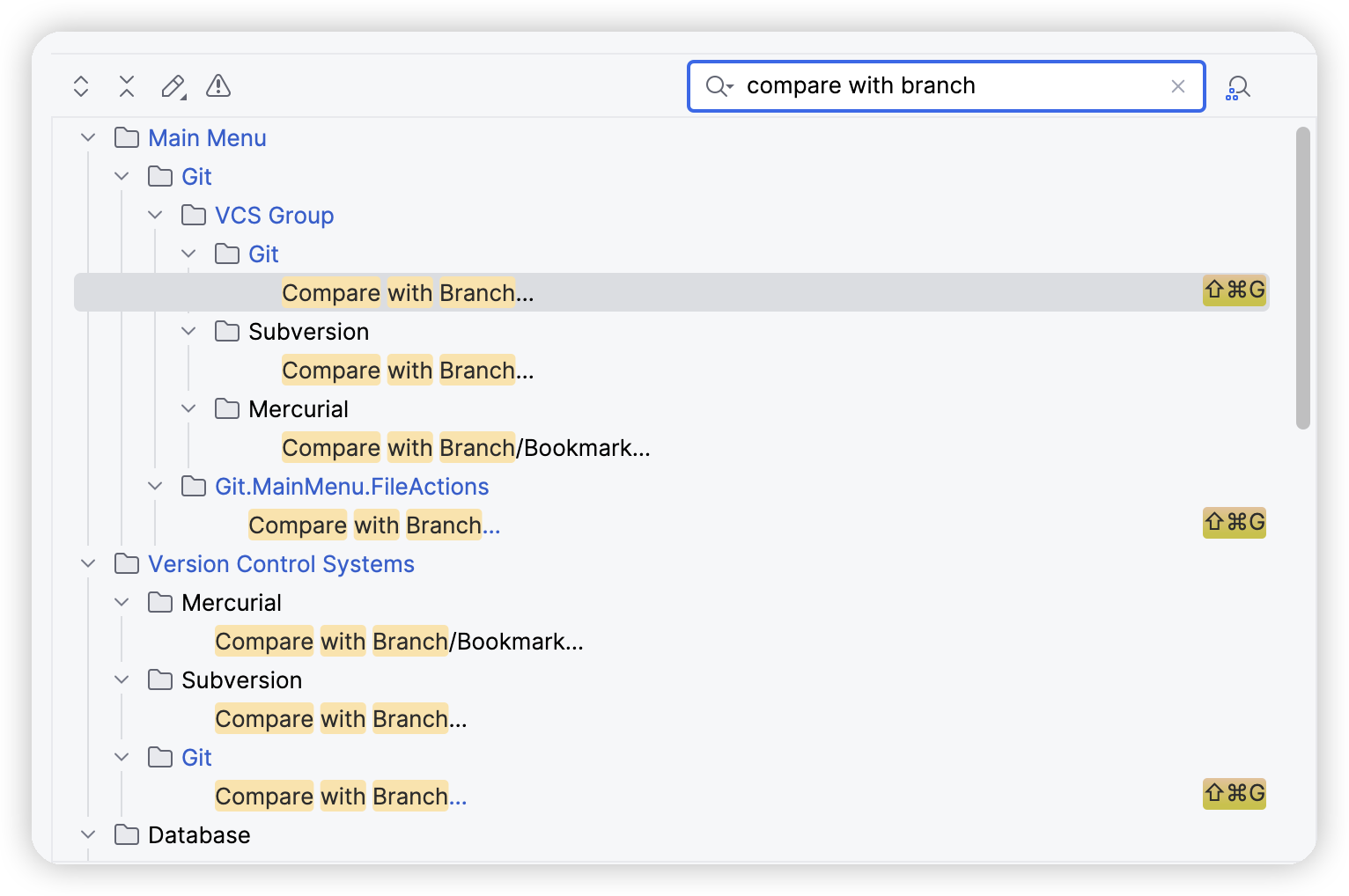Select Compare with Branch/Bookmark... under Version Control Systems Mercurial
Image resolution: width=1349 pixels, height=896 pixels.
click(399, 642)
